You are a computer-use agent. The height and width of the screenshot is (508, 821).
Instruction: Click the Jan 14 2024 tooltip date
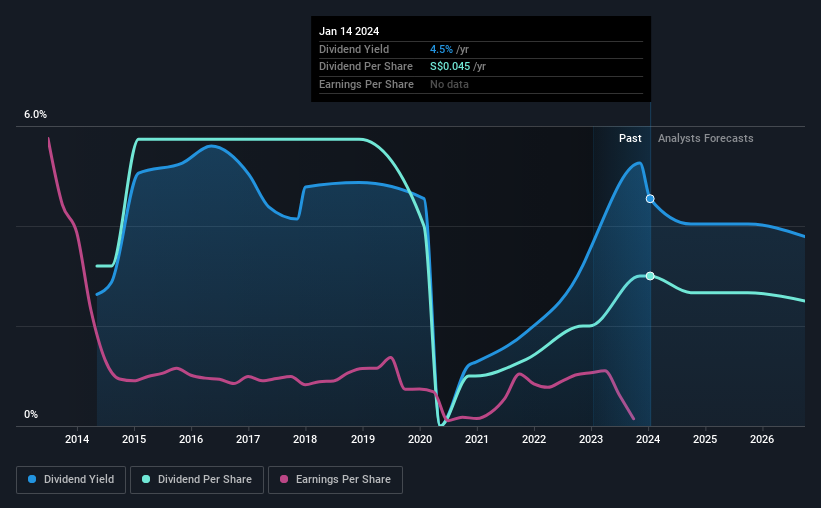point(349,31)
